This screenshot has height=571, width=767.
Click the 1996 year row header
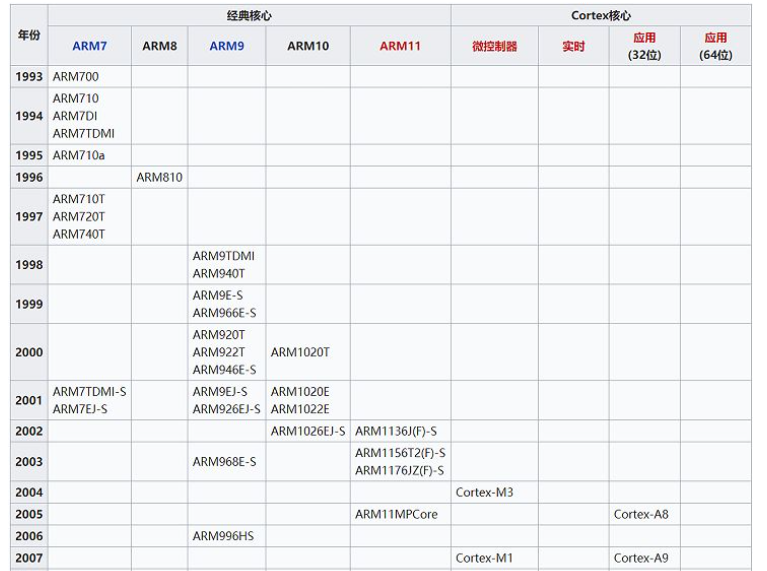[29, 177]
